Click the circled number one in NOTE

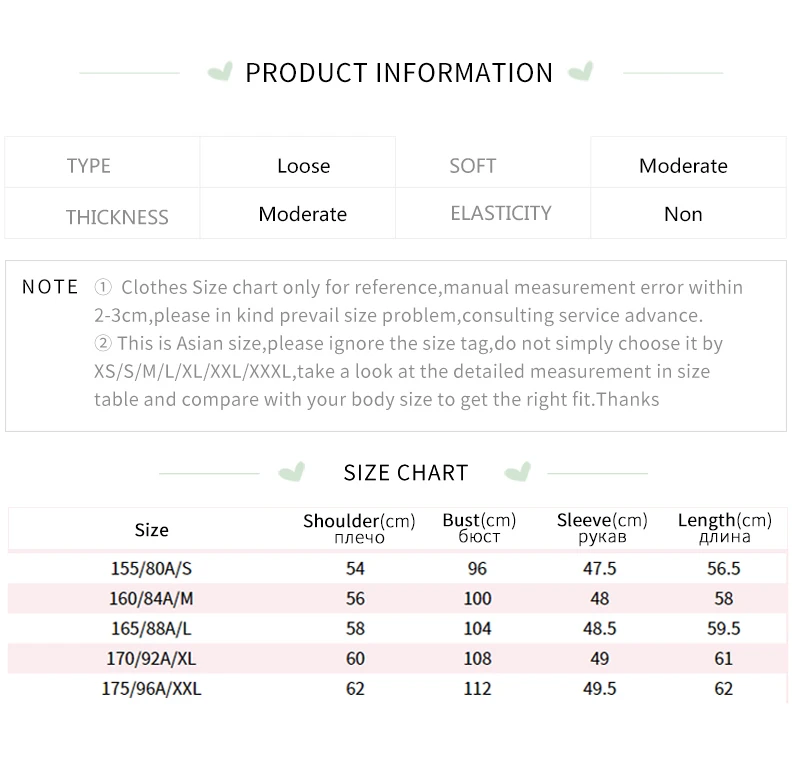(103, 287)
